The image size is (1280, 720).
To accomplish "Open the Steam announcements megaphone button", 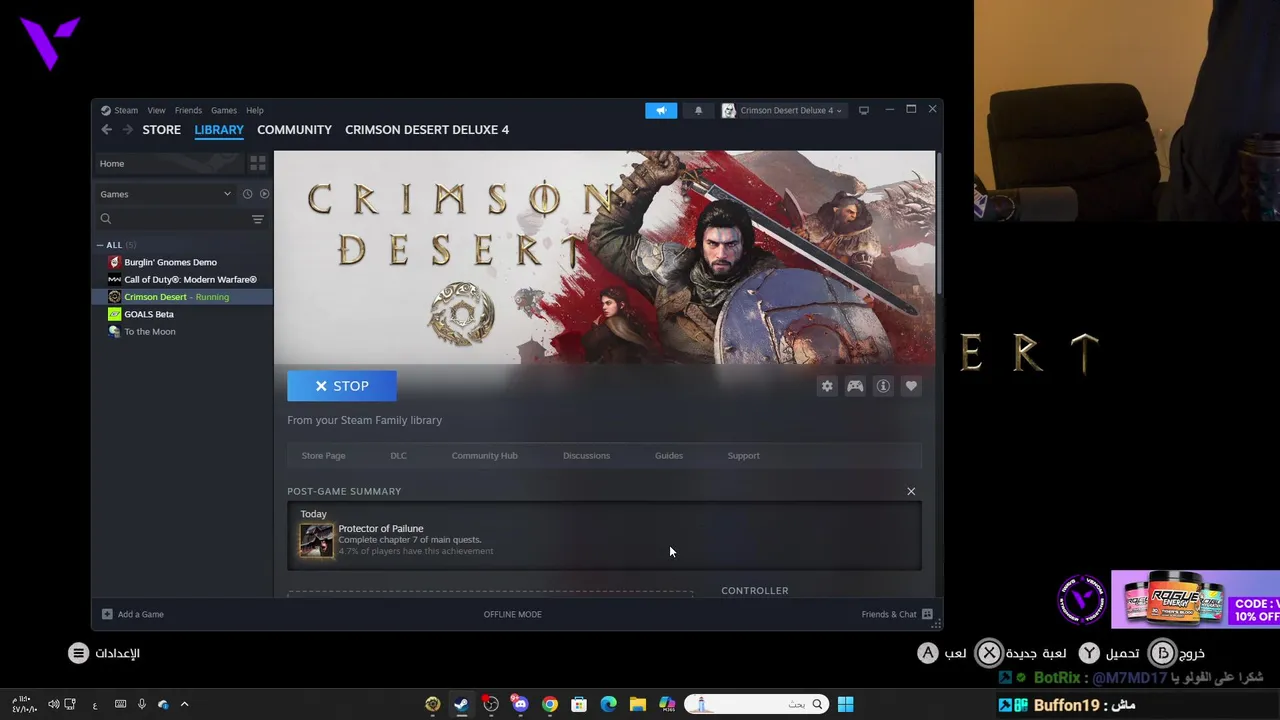I will pyautogui.click(x=660, y=110).
